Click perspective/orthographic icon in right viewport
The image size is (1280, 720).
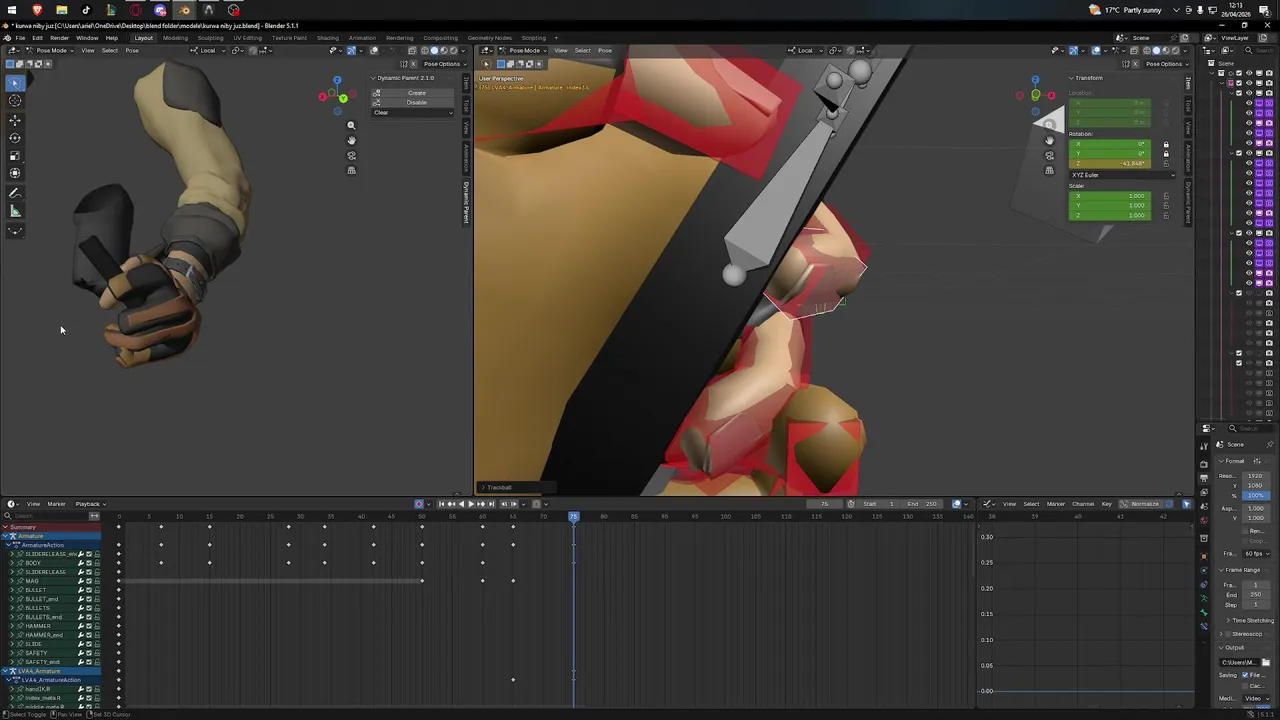pyautogui.click(x=1049, y=170)
